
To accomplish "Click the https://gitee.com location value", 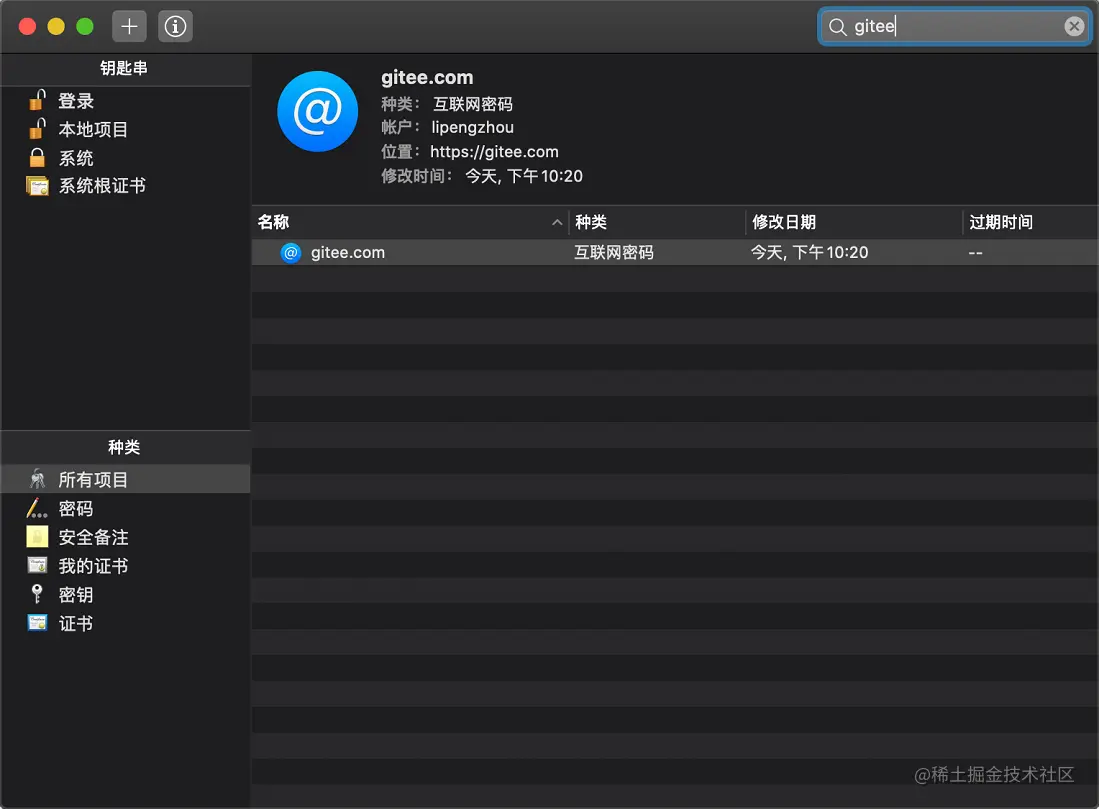I will click(494, 152).
